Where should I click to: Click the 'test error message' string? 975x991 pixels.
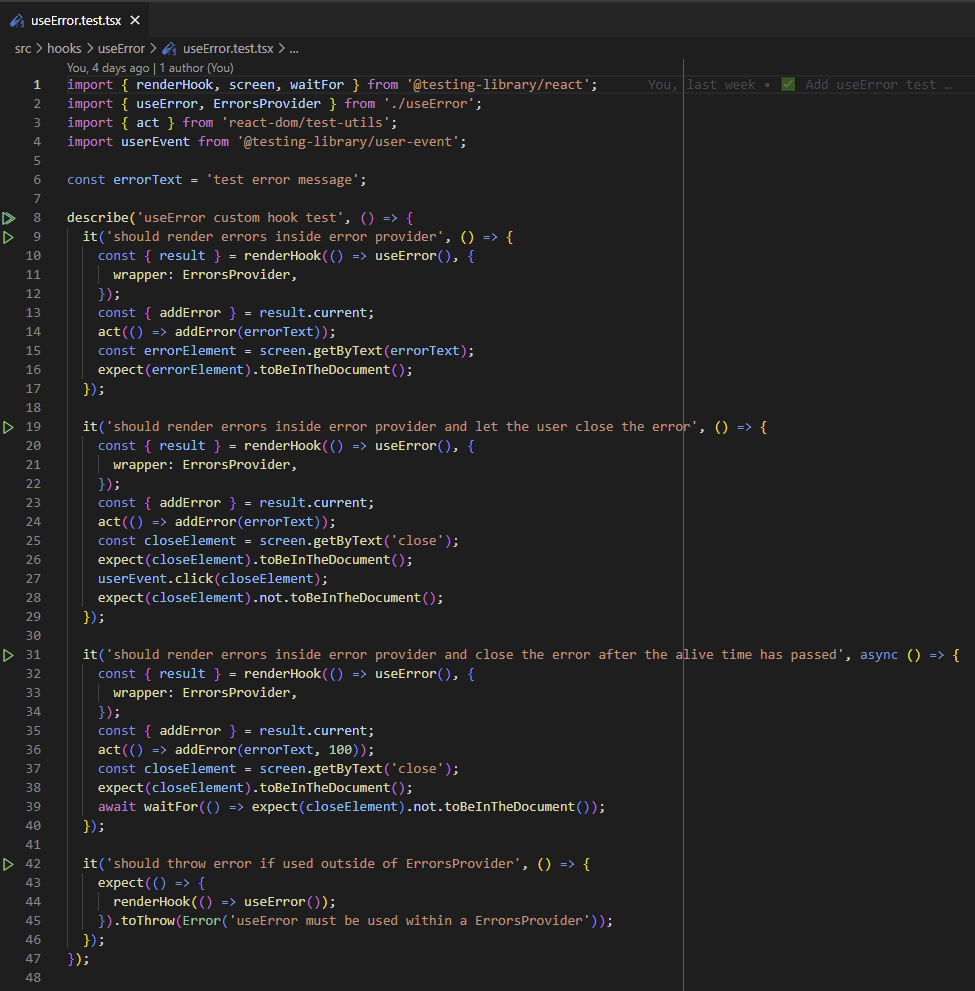pyautogui.click(x=282, y=179)
